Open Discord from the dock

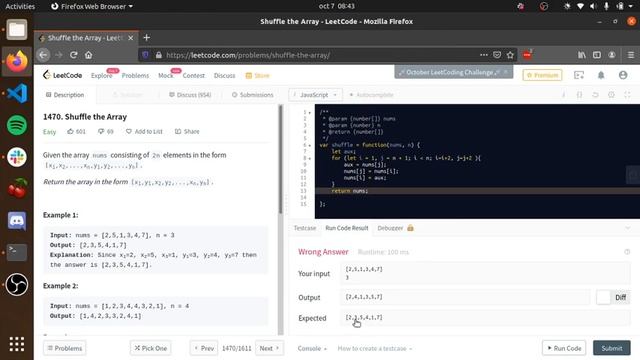pyautogui.click(x=17, y=221)
